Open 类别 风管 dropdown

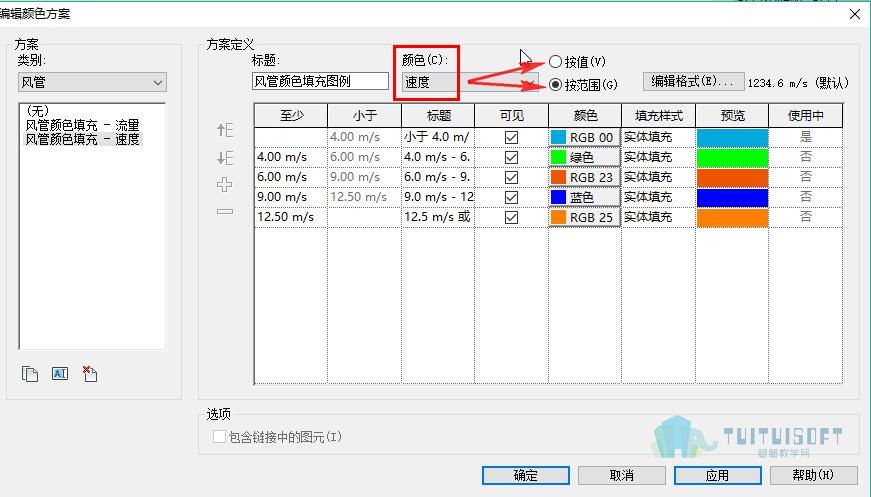click(92, 82)
